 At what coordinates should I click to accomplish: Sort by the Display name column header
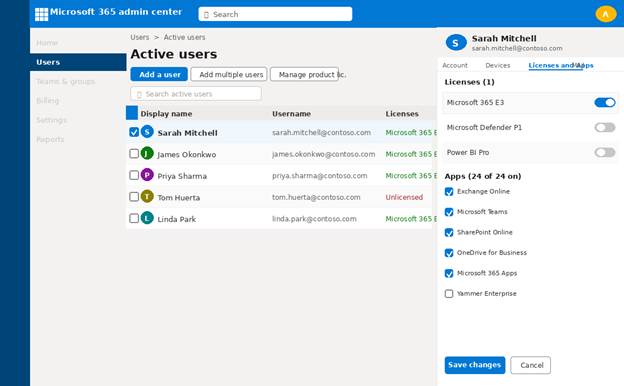click(166, 114)
